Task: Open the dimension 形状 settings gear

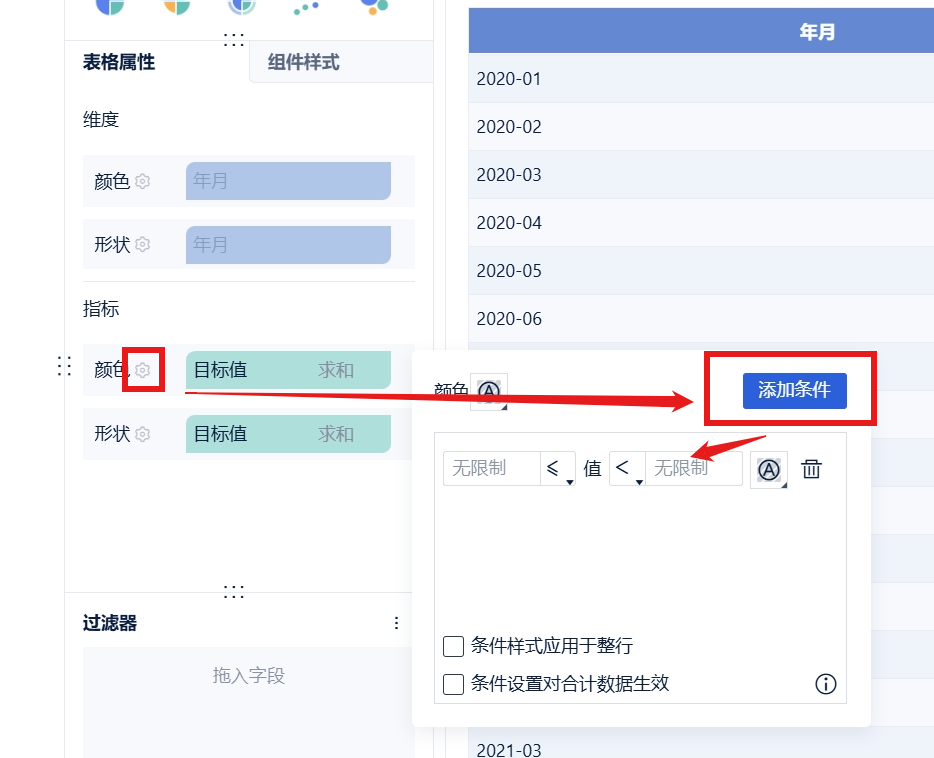Action: [142, 244]
